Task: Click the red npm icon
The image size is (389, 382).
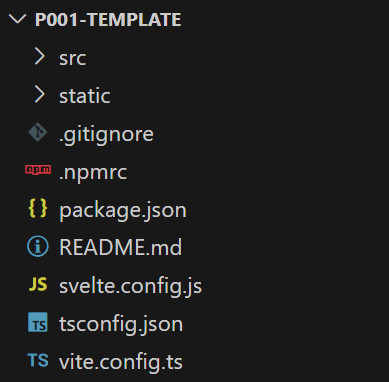Action: click(x=38, y=170)
